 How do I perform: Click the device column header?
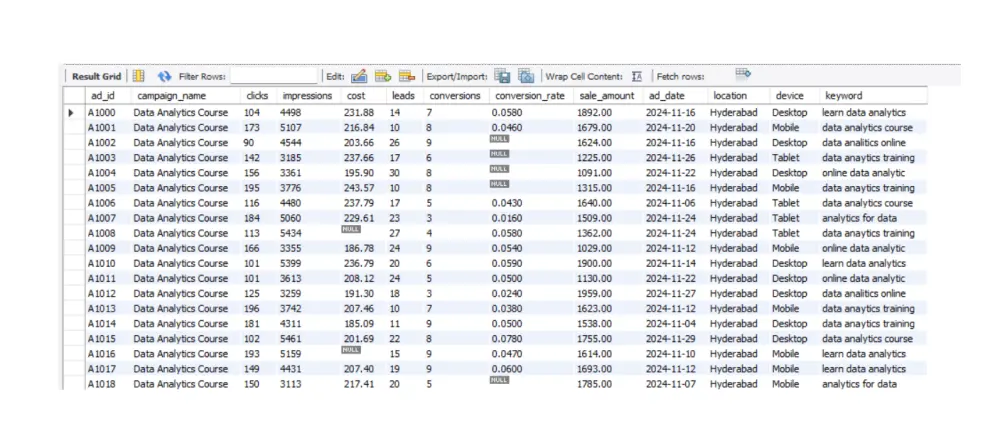pos(790,96)
